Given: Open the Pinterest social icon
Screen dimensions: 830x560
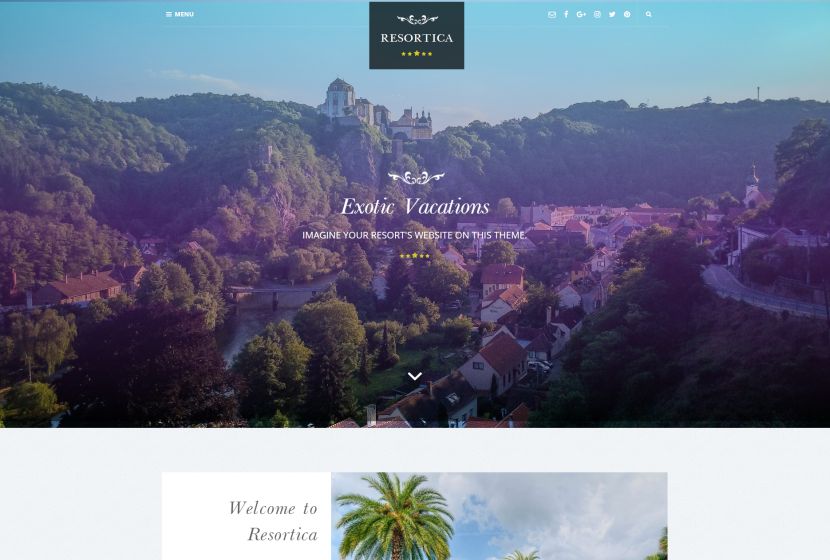Looking at the screenshot, I should click(x=627, y=15).
